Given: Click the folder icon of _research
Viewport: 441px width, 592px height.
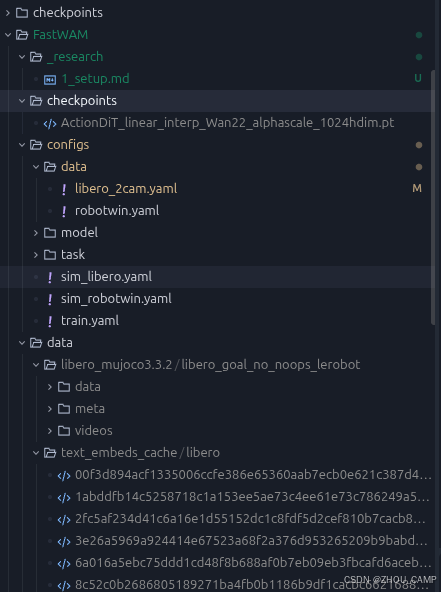Looking at the screenshot, I should click(x=36, y=57).
